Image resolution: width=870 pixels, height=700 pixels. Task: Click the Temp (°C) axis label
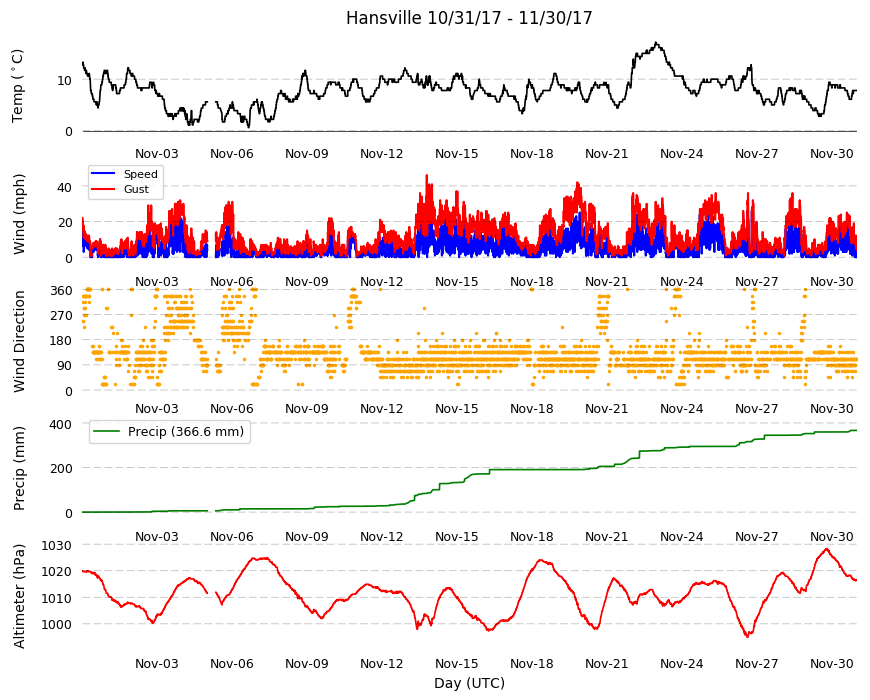click(18, 86)
